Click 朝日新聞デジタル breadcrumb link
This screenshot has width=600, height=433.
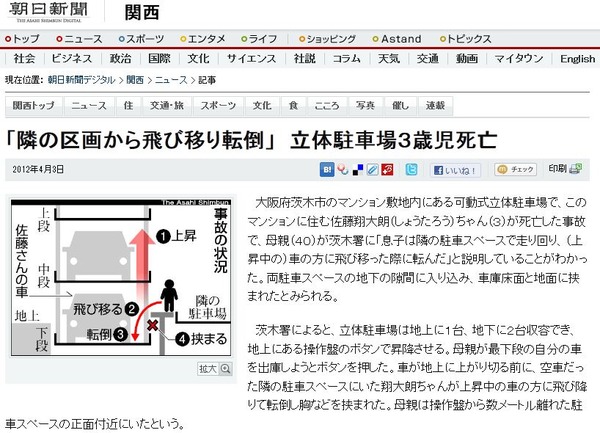(x=81, y=80)
